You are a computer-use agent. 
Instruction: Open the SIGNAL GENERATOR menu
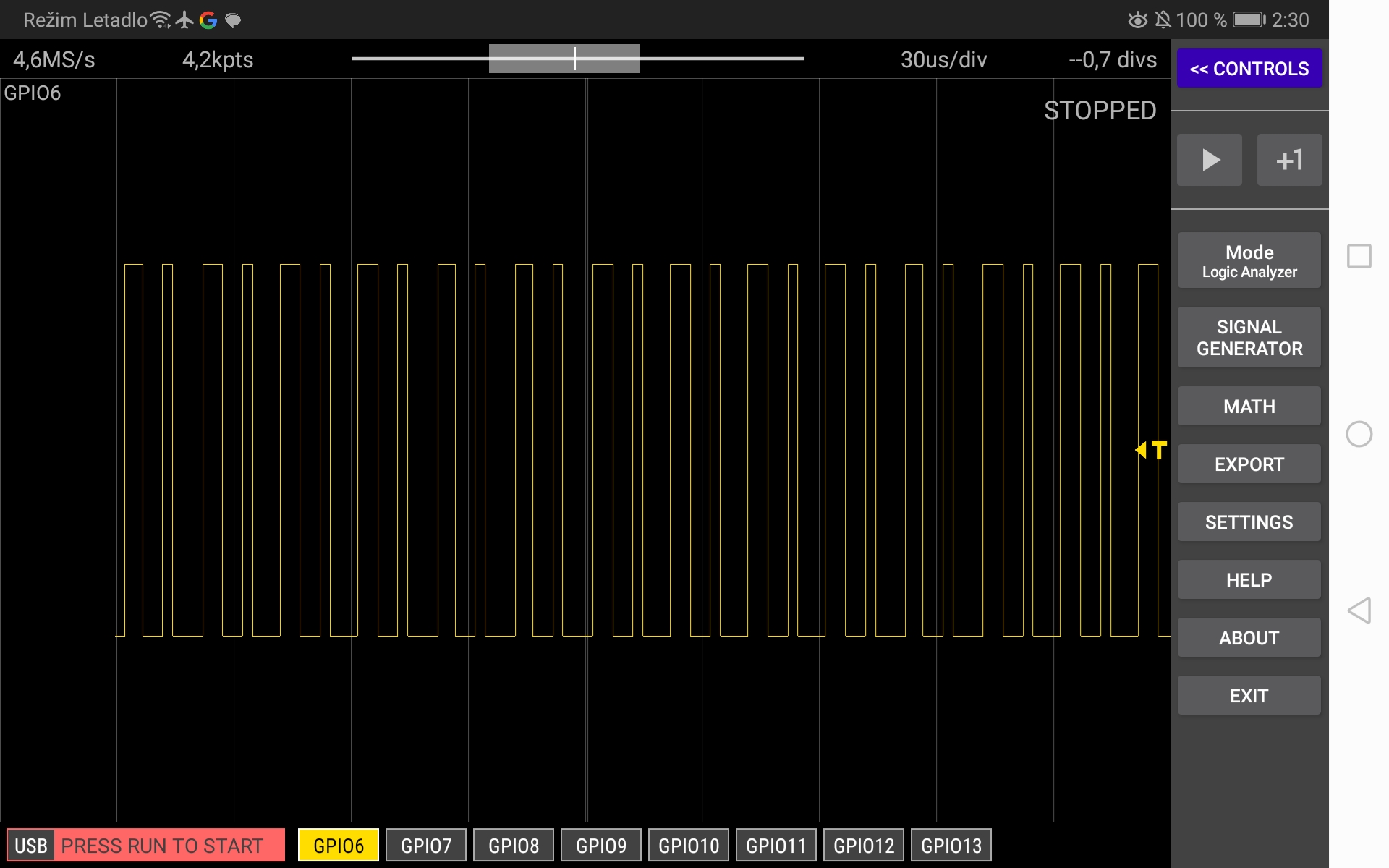click(1249, 338)
